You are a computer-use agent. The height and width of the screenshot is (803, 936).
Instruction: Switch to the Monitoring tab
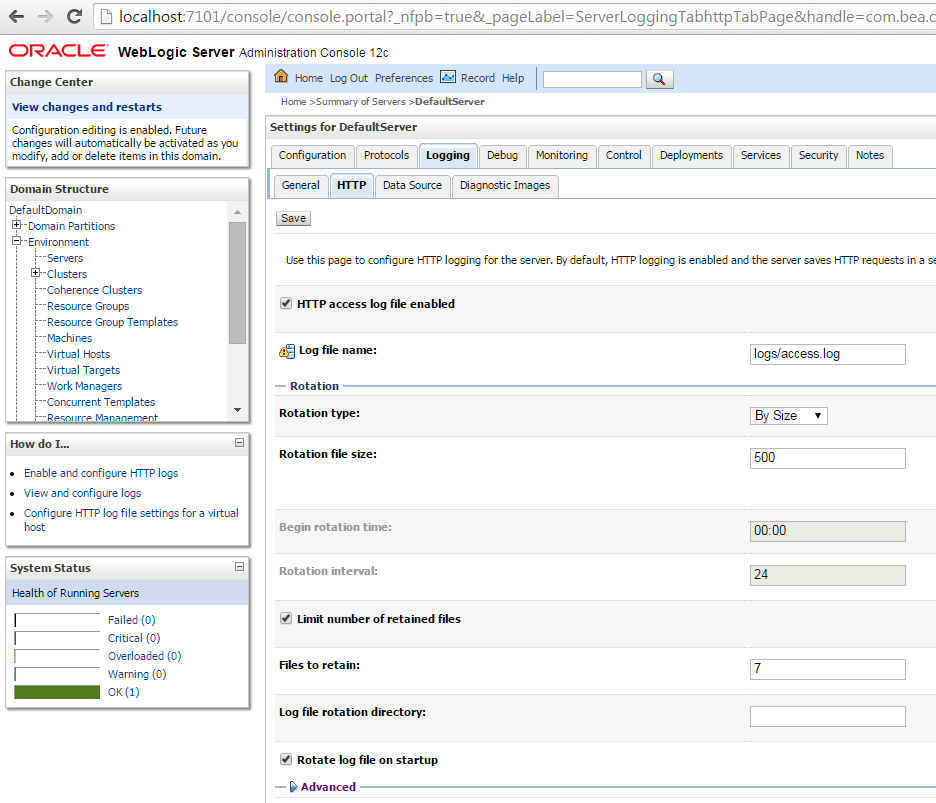(562, 155)
